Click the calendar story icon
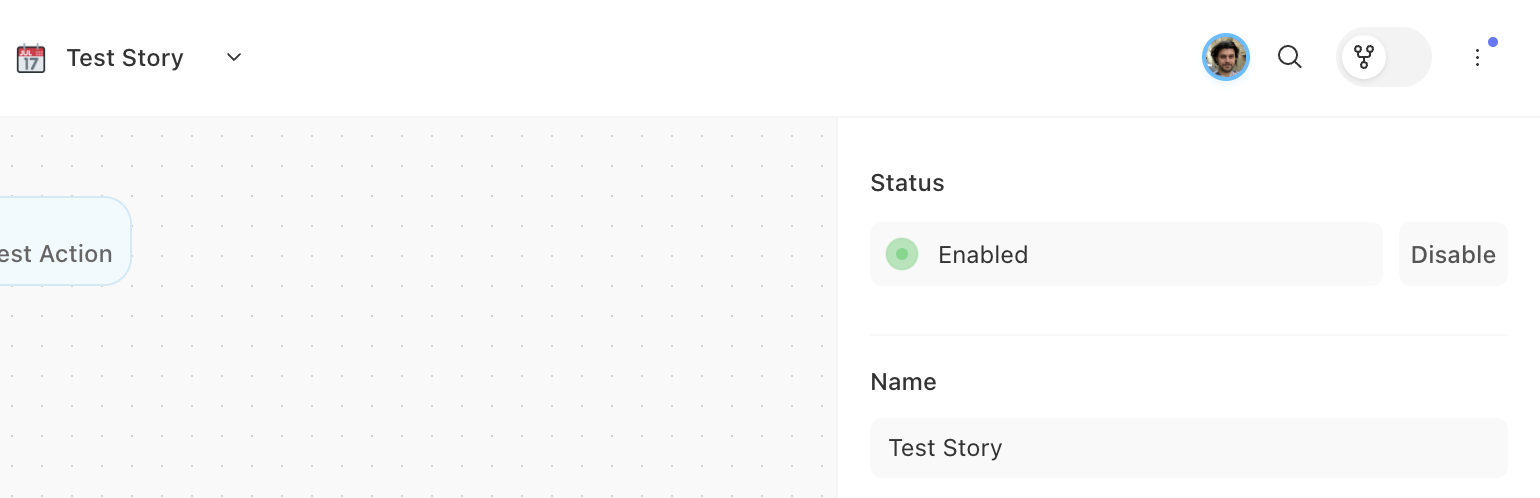The height and width of the screenshot is (498, 1540). [31, 58]
